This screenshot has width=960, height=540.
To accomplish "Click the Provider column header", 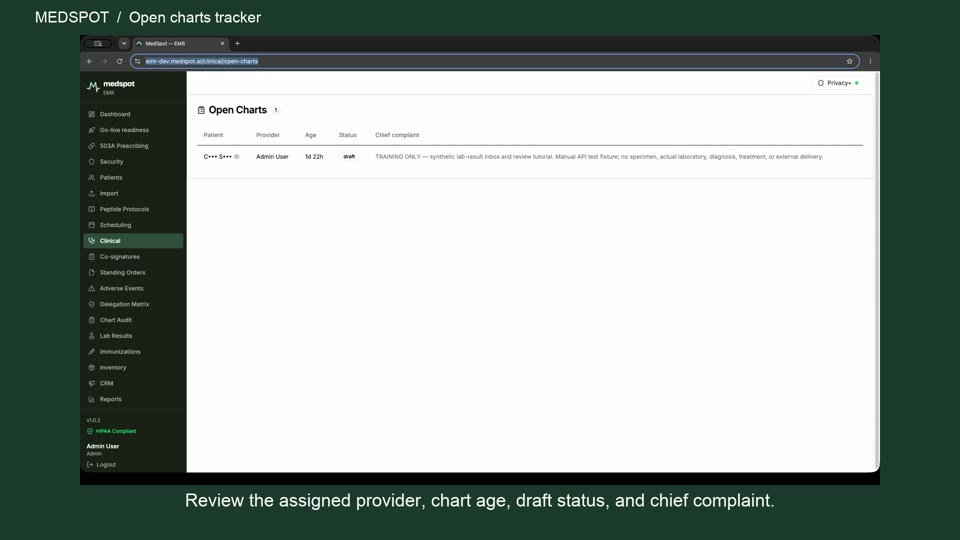I will click(268, 135).
